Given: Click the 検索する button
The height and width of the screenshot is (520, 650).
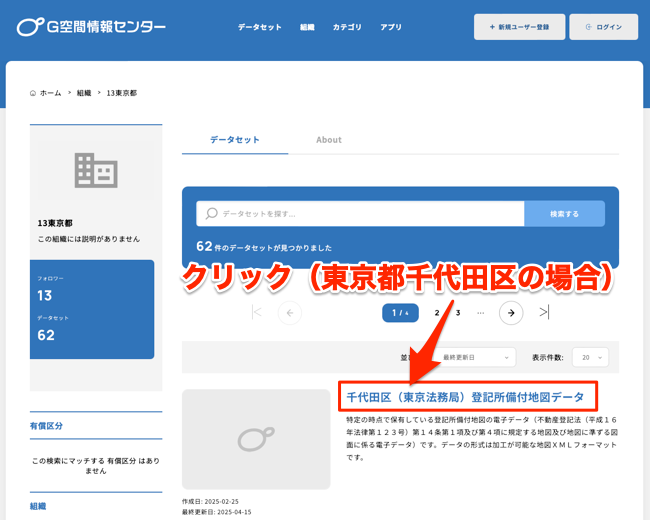Looking at the screenshot, I should tap(564, 214).
